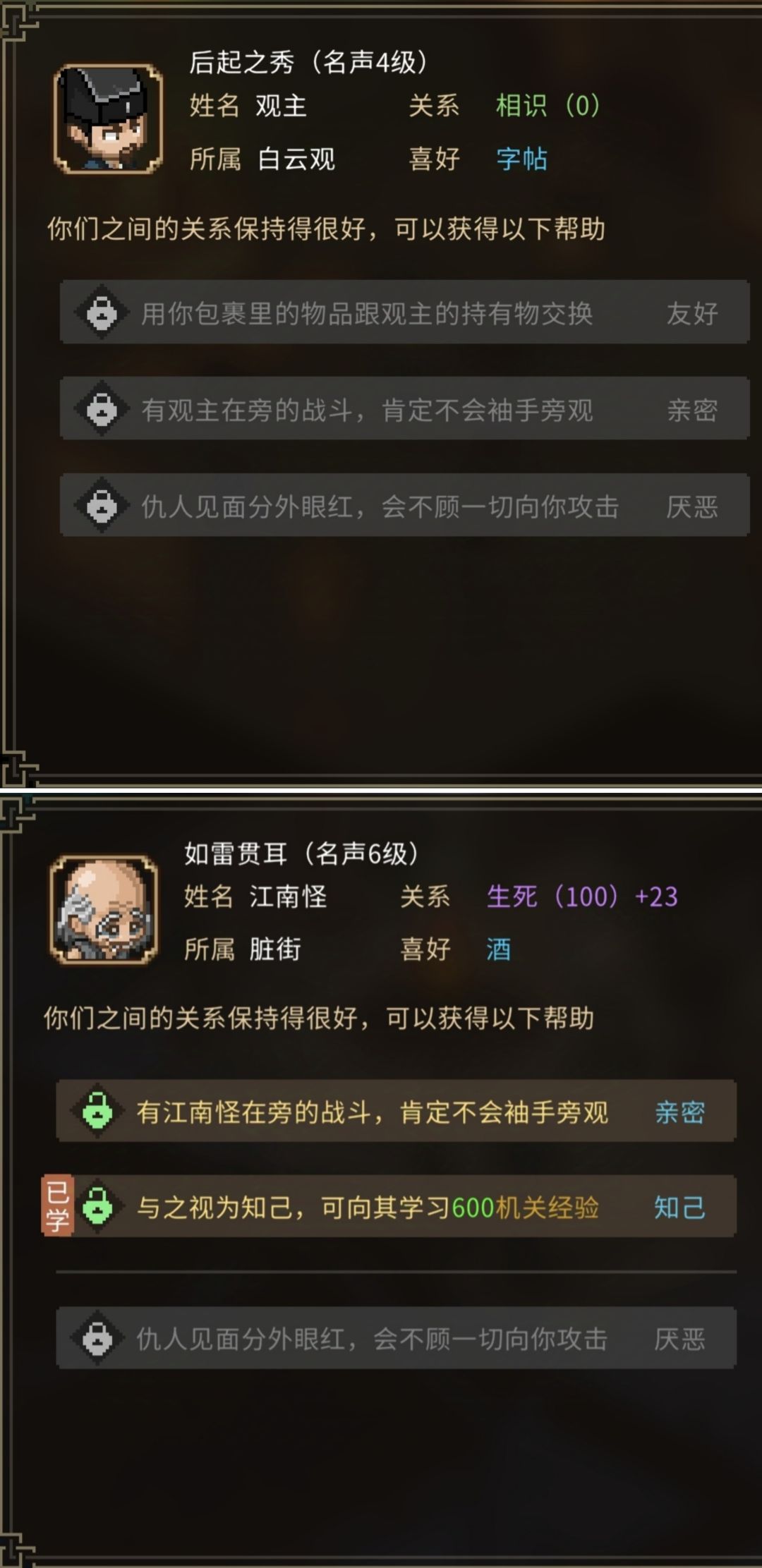Click the gray lock icon on 江南怪 厌恶 row
The image size is (762, 1568).
(98, 1337)
